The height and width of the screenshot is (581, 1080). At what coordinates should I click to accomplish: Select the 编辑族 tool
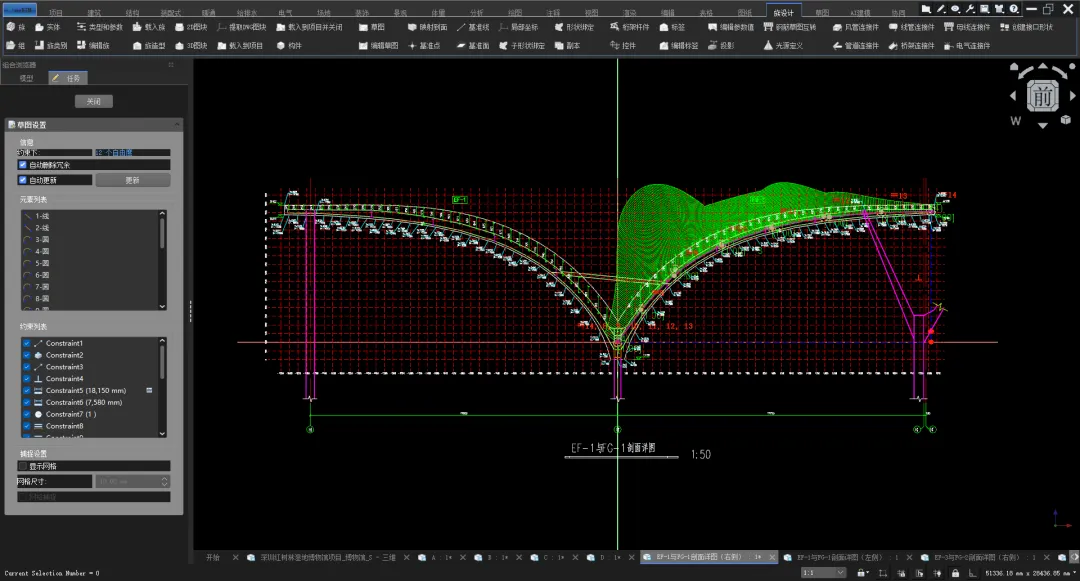point(93,45)
